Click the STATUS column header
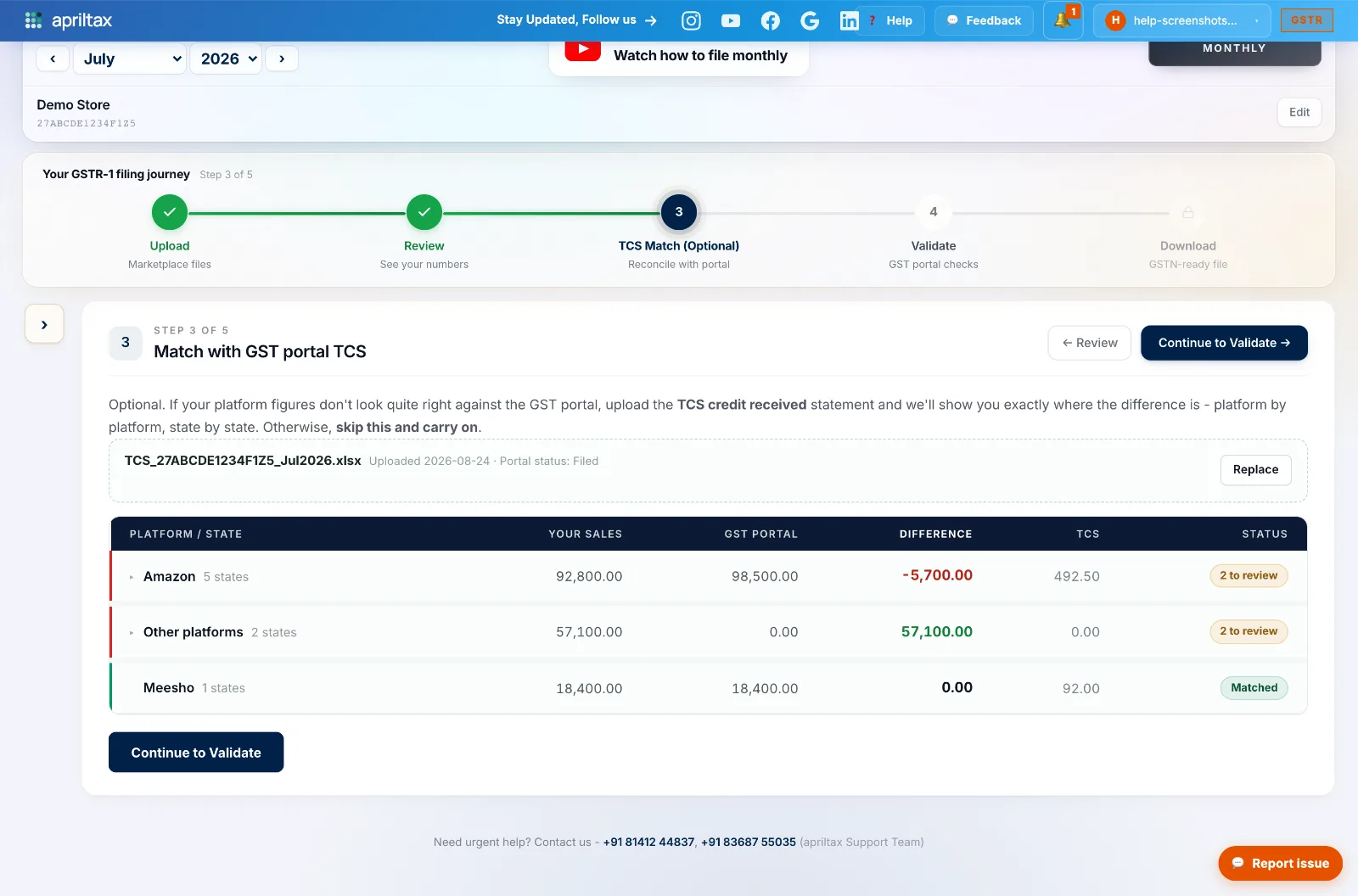The image size is (1358, 896). coord(1265,535)
